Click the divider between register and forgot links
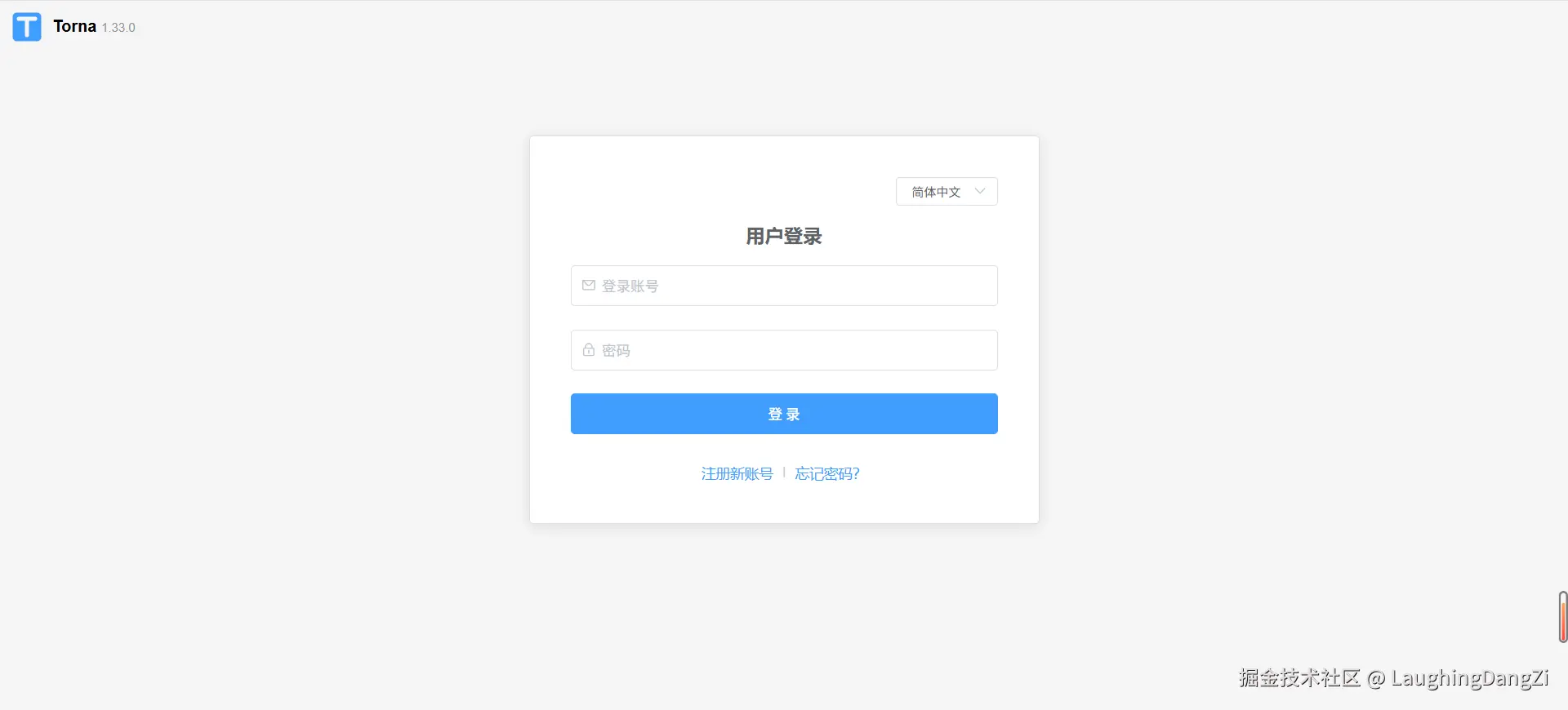 click(x=784, y=473)
